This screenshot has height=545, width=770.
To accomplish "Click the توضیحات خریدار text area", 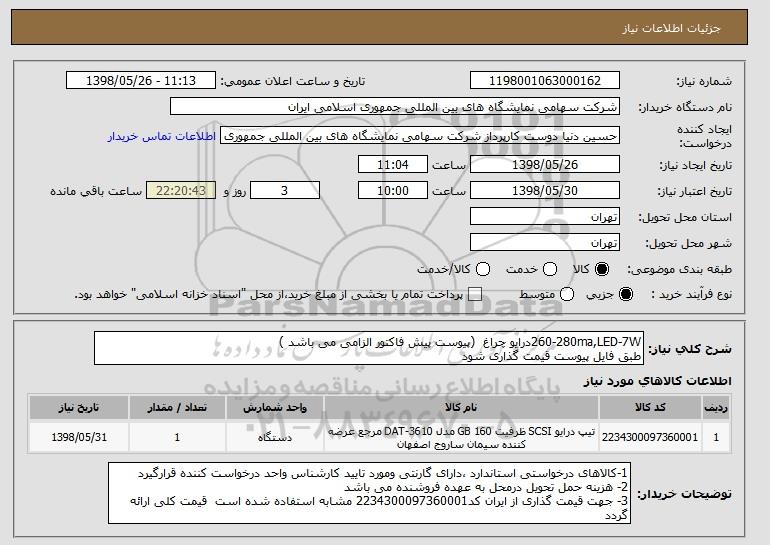I will [370, 493].
